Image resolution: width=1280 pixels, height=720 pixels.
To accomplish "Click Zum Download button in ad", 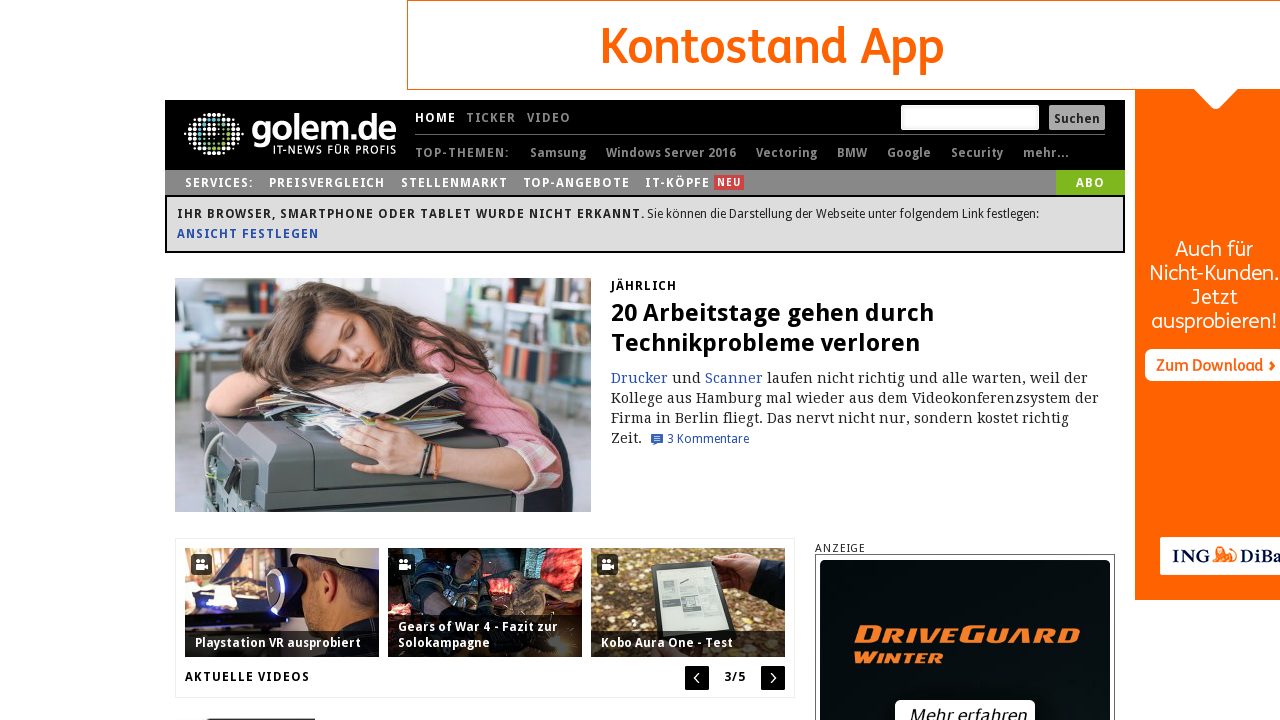I will (x=1213, y=365).
